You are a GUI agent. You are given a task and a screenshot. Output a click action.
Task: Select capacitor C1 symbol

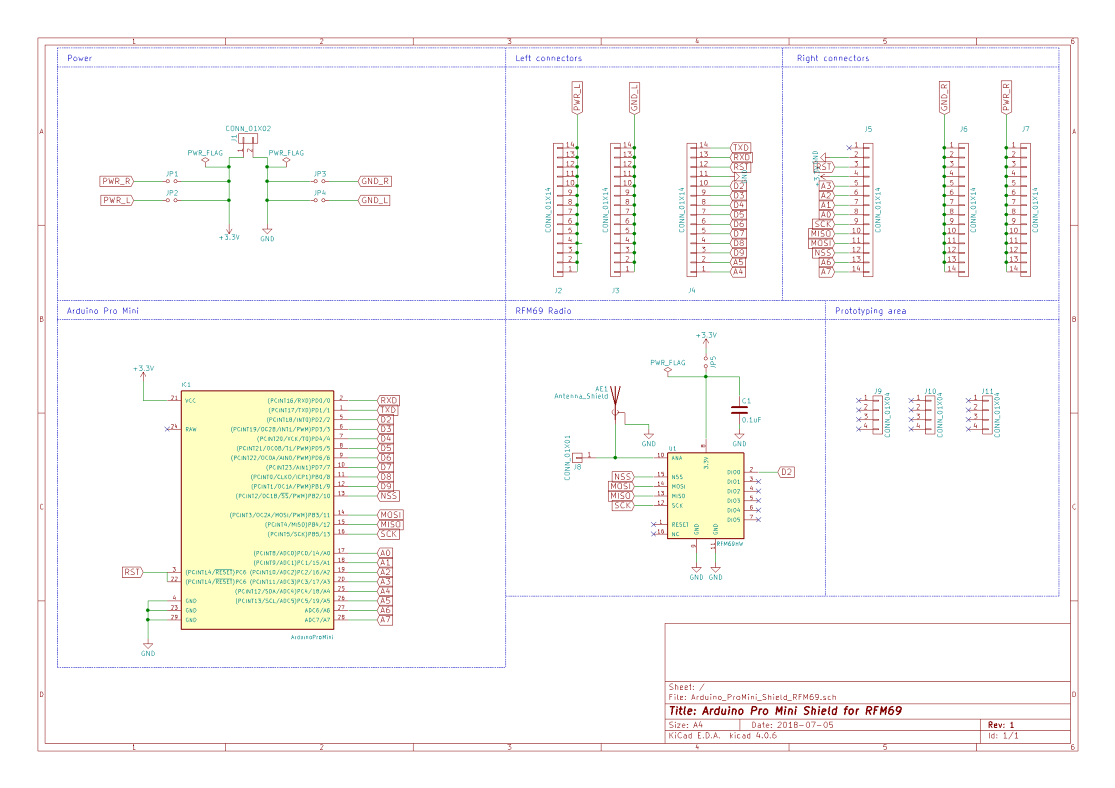[739, 410]
